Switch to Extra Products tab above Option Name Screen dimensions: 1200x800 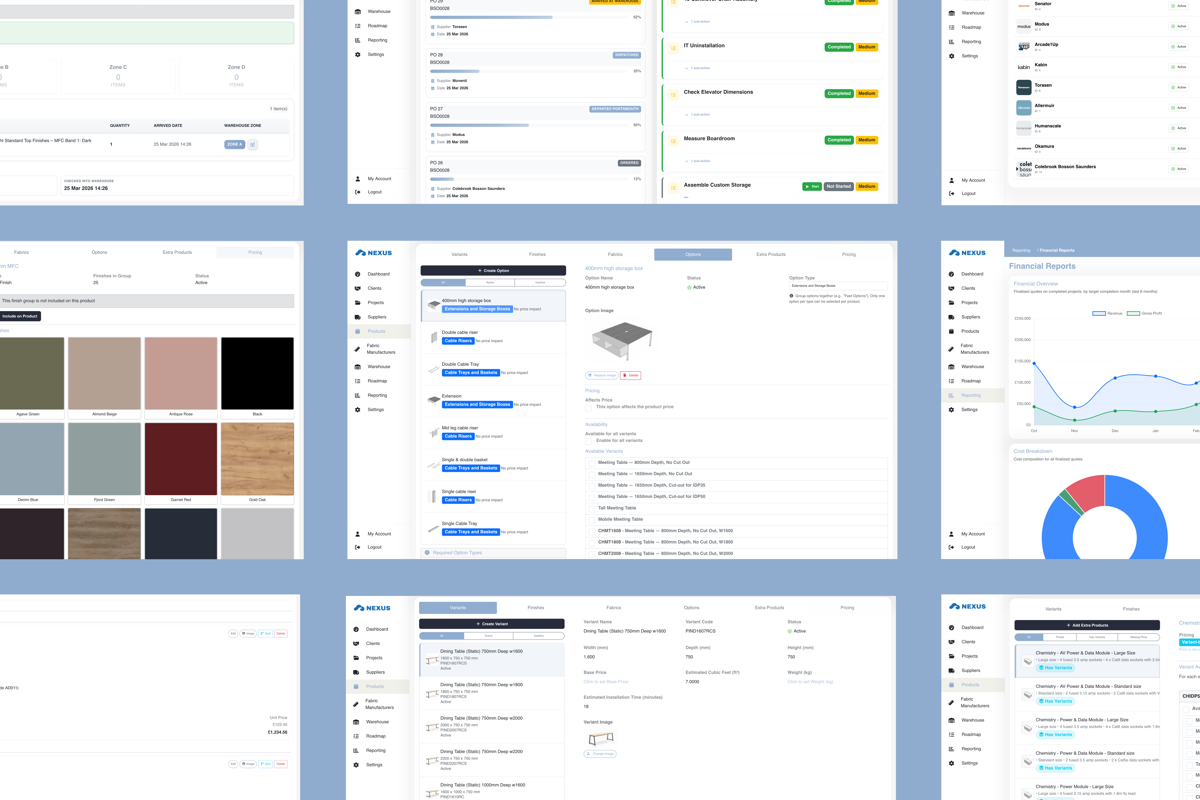pos(771,255)
